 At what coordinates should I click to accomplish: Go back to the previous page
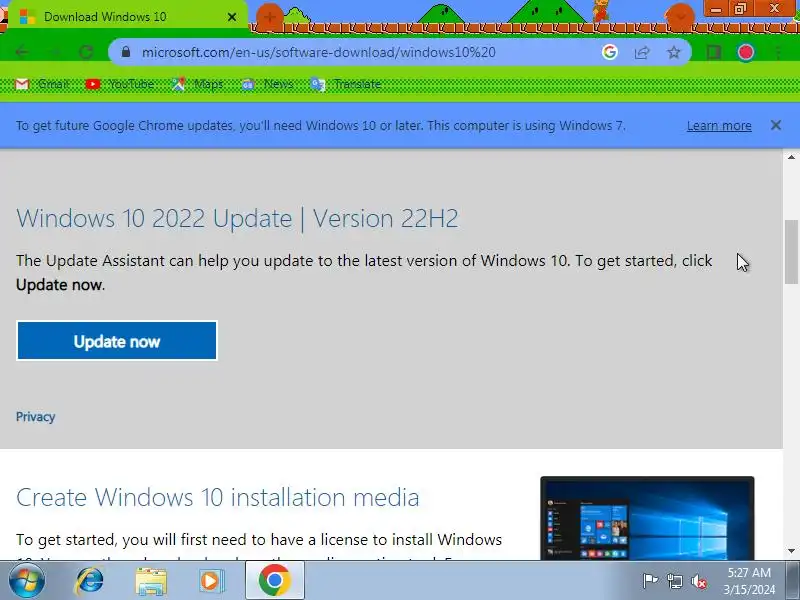pyautogui.click(x=21, y=52)
